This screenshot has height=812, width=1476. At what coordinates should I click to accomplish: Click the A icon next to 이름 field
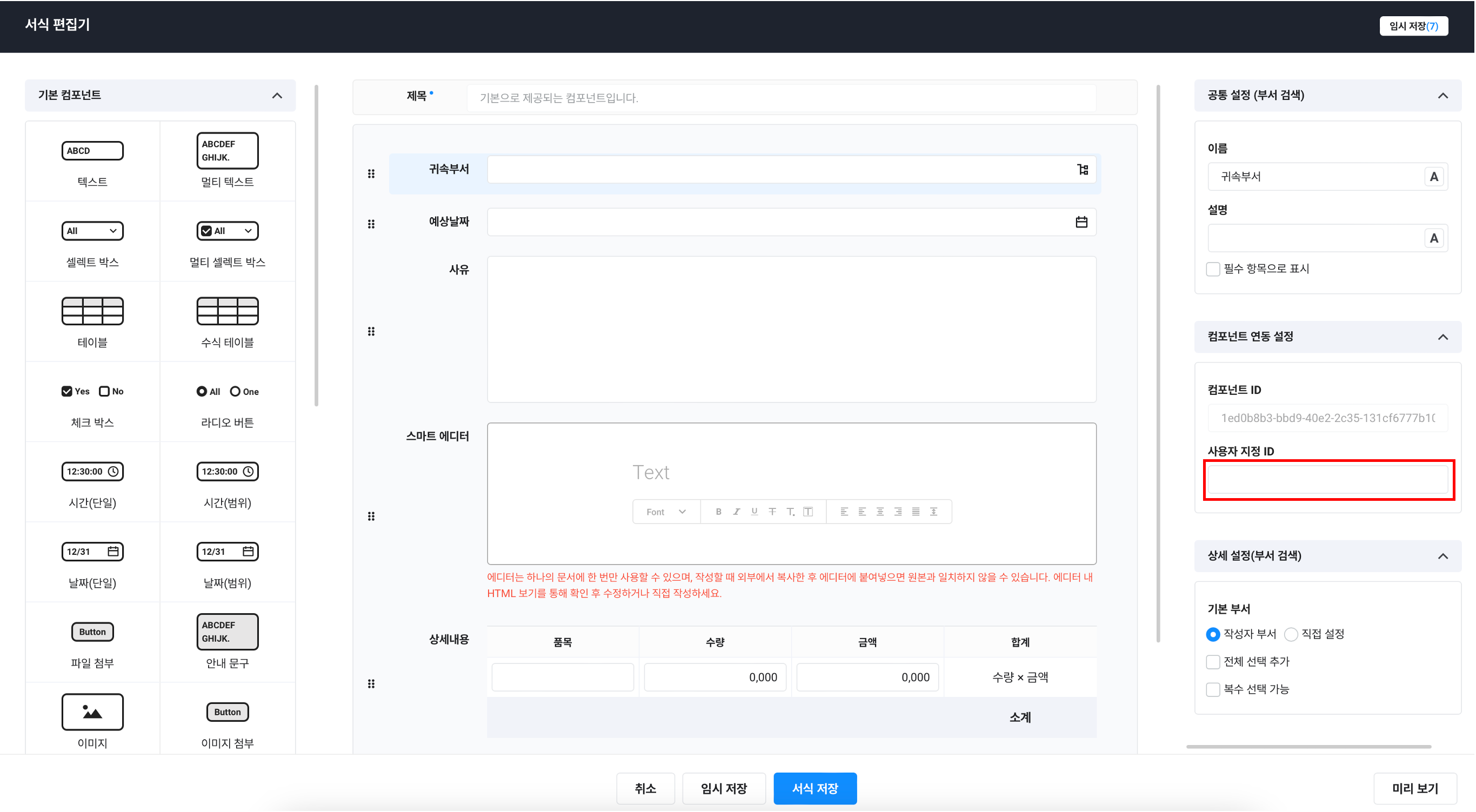[1434, 177]
